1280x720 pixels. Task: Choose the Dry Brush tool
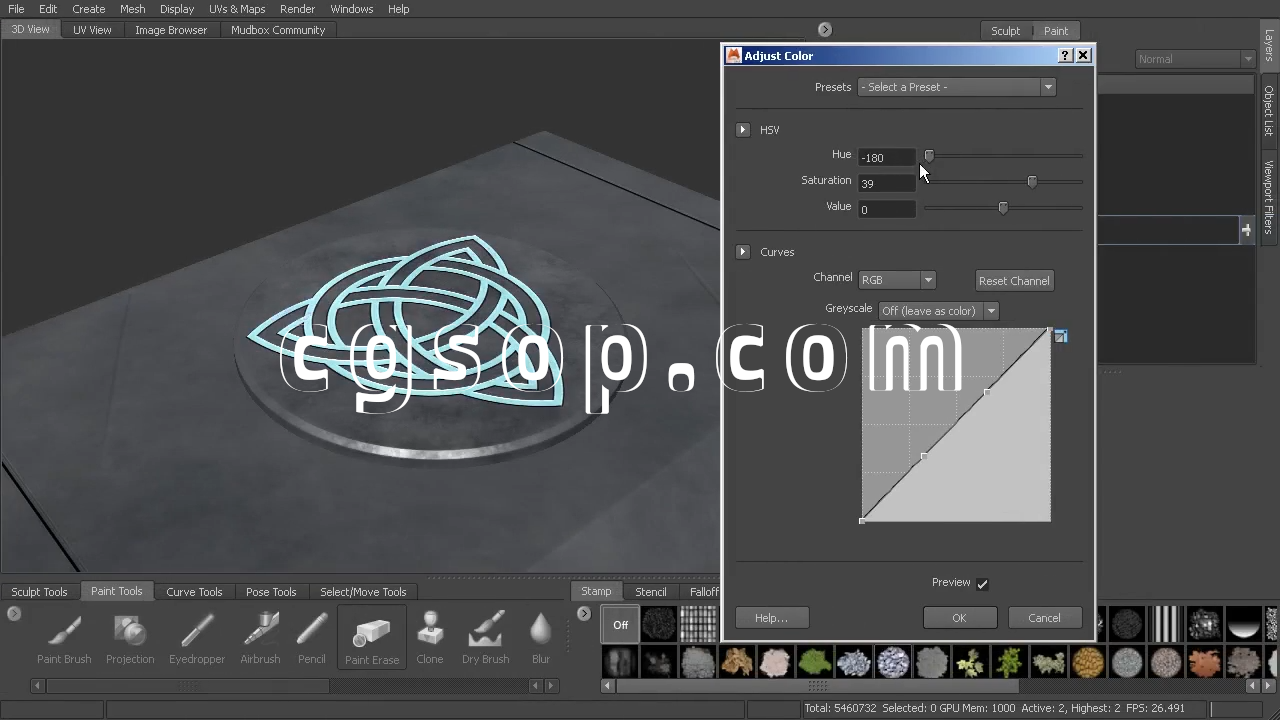485,638
